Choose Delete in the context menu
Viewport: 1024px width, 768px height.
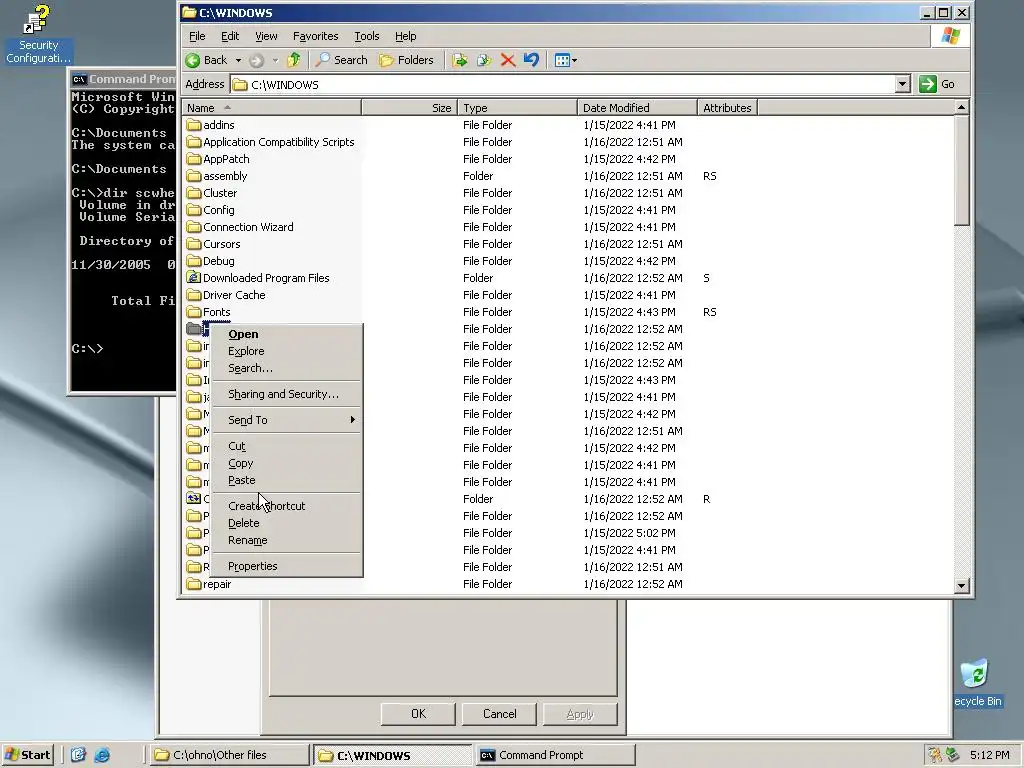[287, 523]
